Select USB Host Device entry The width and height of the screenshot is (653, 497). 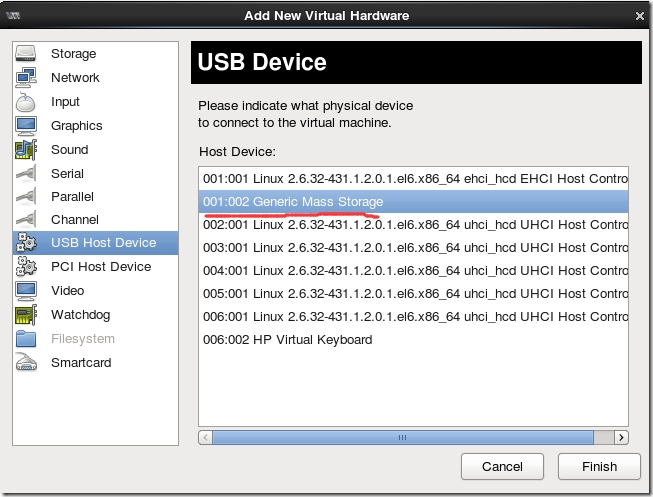(x=103, y=243)
